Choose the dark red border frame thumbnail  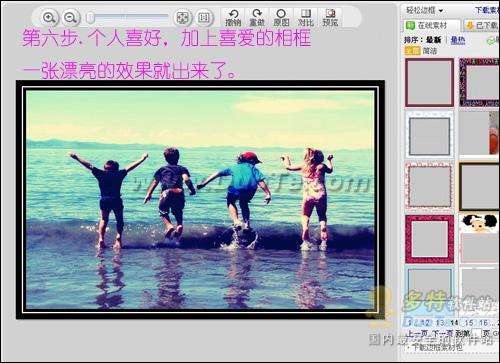pyautogui.click(x=429, y=82)
